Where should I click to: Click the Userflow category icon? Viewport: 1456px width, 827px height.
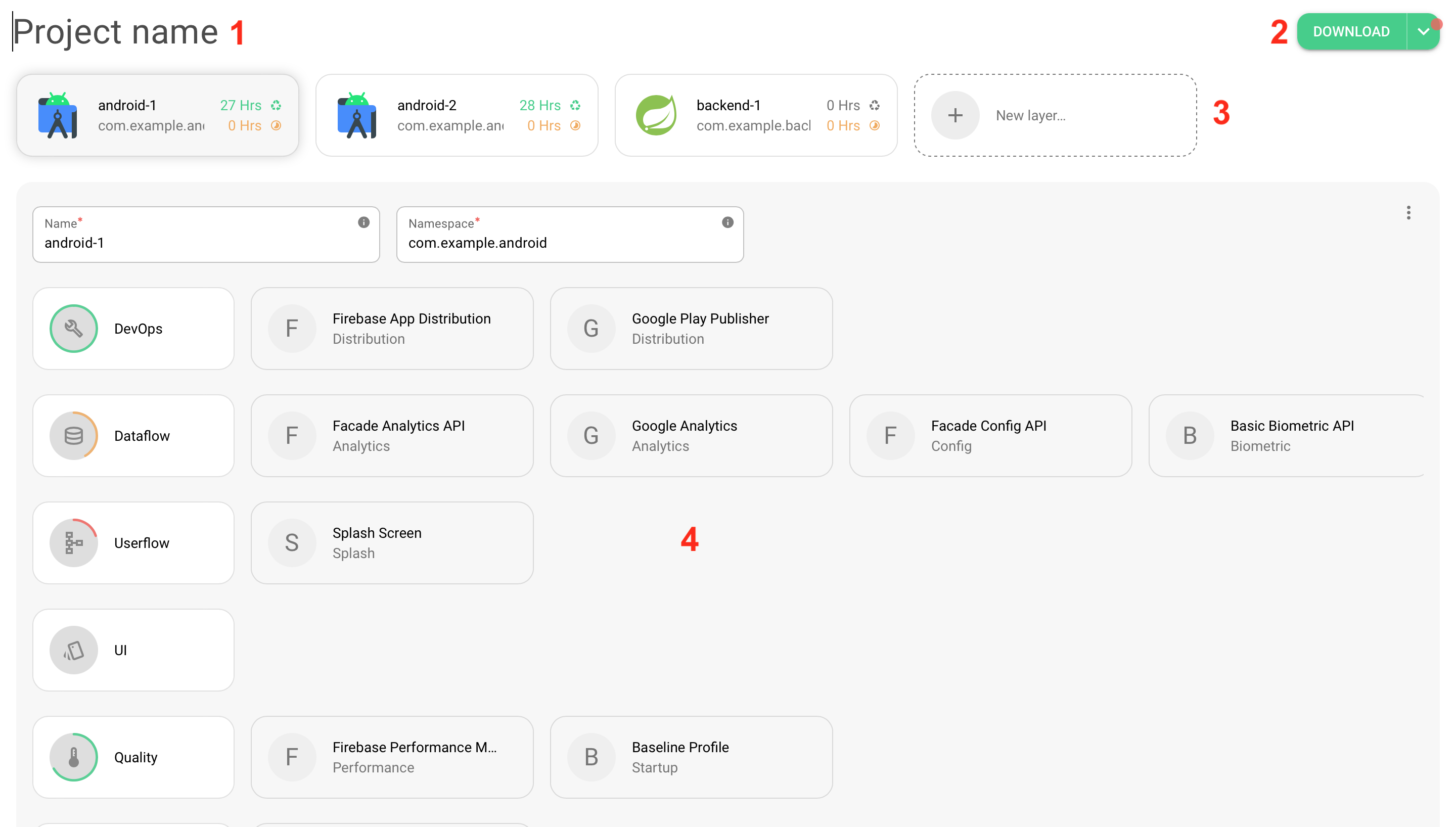(x=73, y=543)
